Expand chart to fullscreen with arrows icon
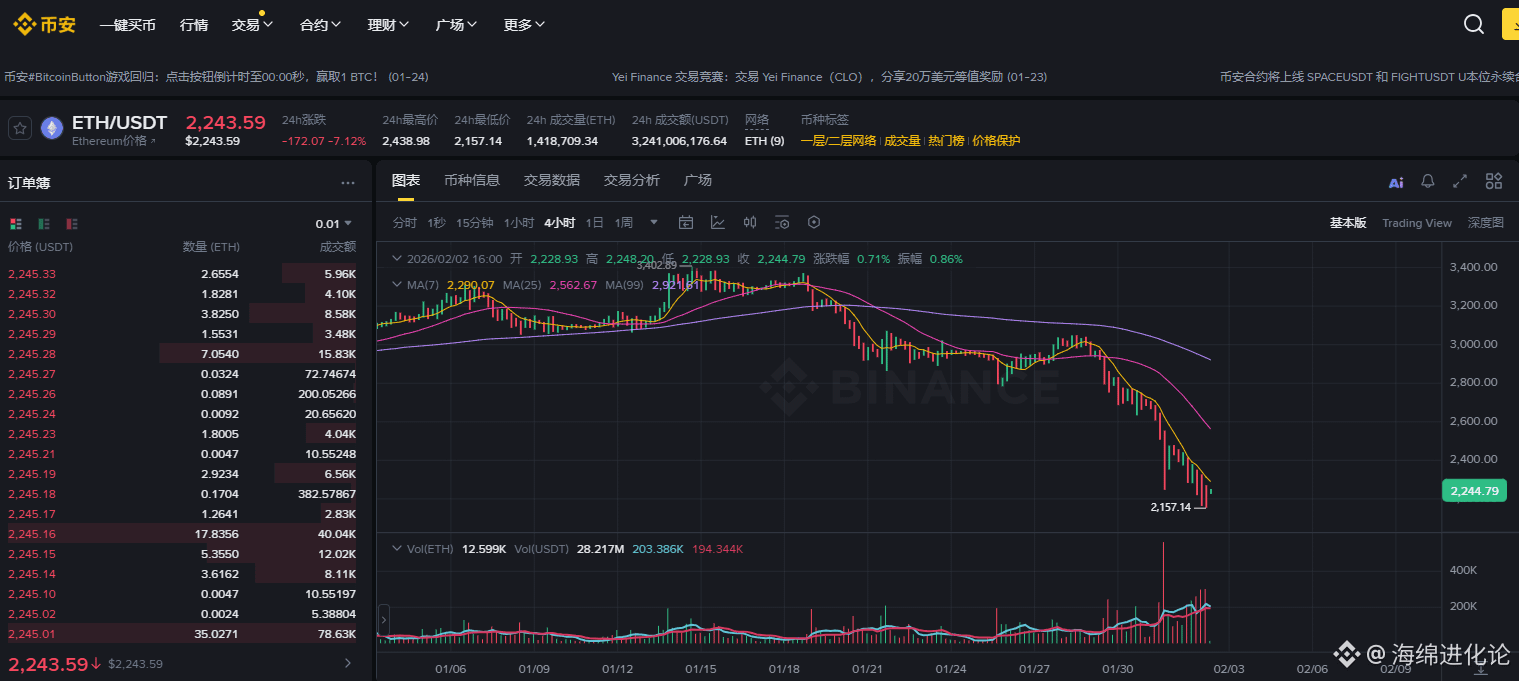The height and width of the screenshot is (681, 1519). tap(1460, 181)
